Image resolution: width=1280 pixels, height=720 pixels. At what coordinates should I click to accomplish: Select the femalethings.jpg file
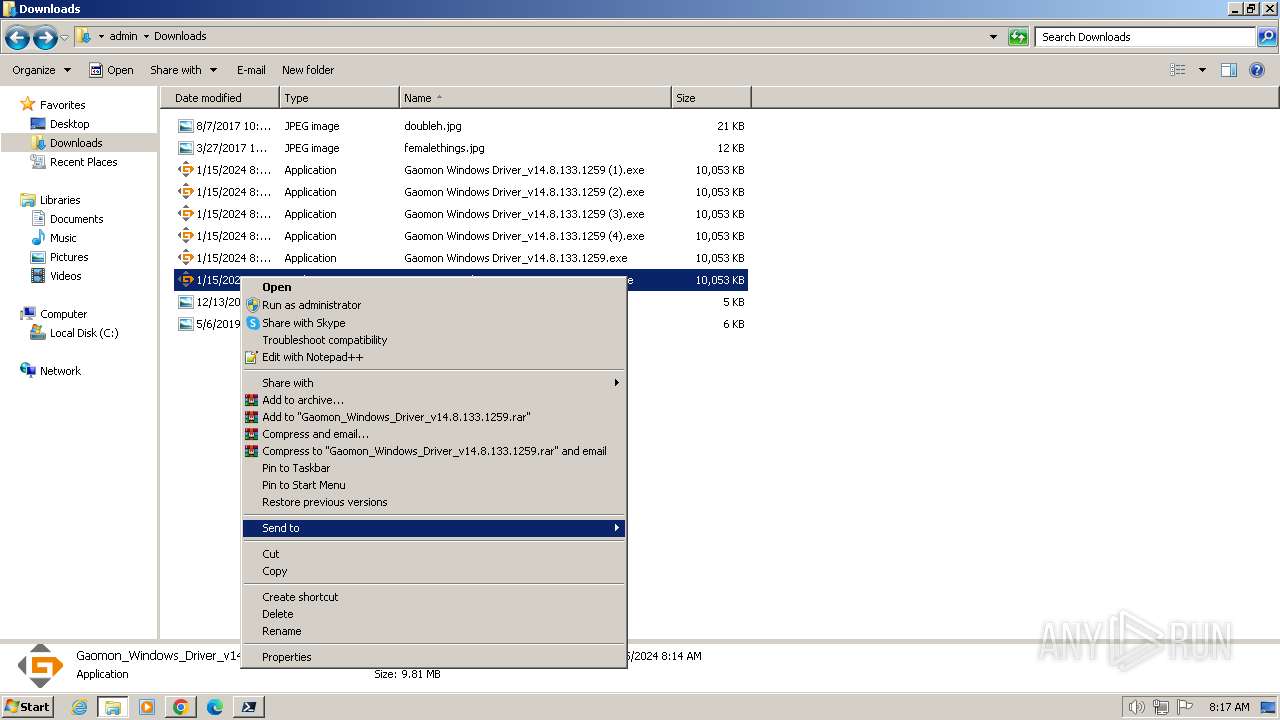click(x=461, y=148)
